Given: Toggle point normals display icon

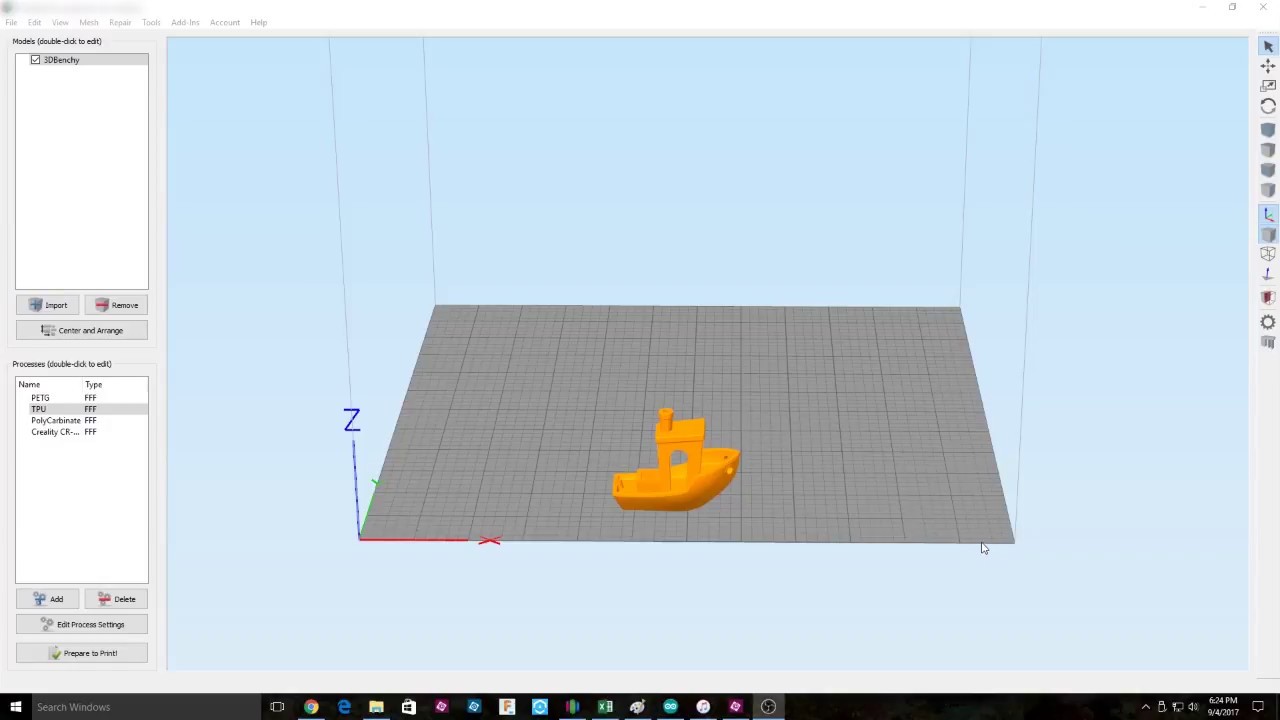Looking at the screenshot, I should [1268, 274].
